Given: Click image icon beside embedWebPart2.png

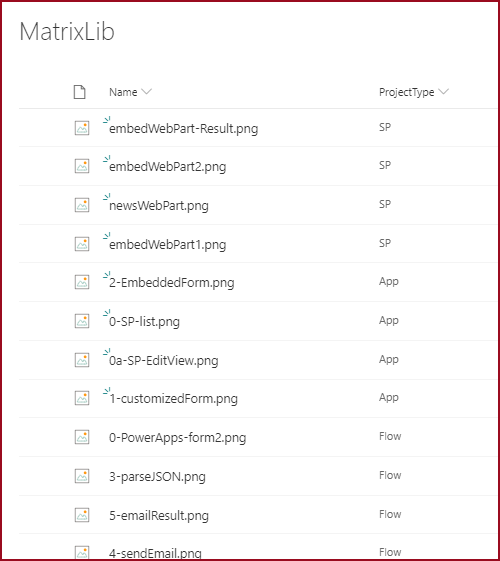Looking at the screenshot, I should coord(82,166).
